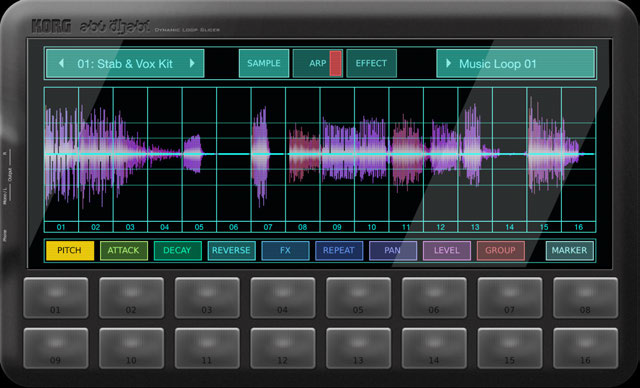Tap trigger pad 08
Viewport: 640px width, 388px height.
tap(586, 298)
